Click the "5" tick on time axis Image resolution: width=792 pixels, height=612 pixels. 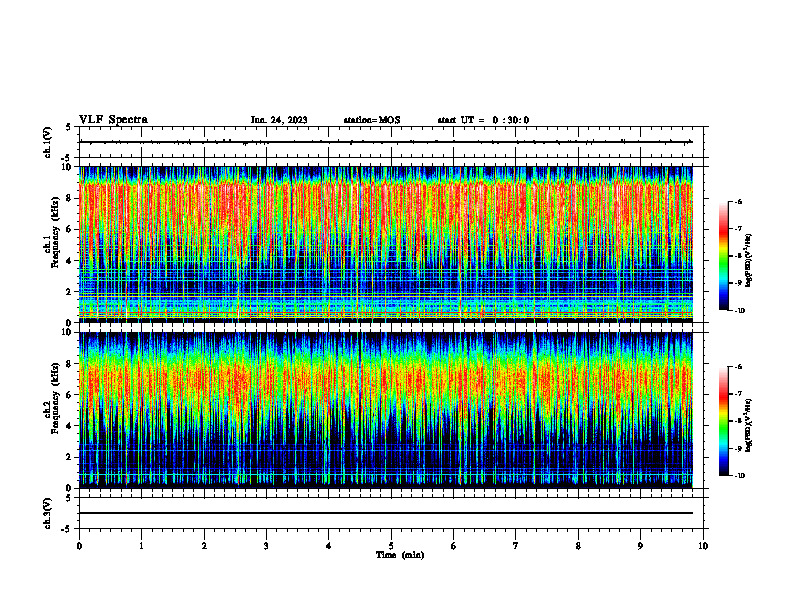(391, 546)
